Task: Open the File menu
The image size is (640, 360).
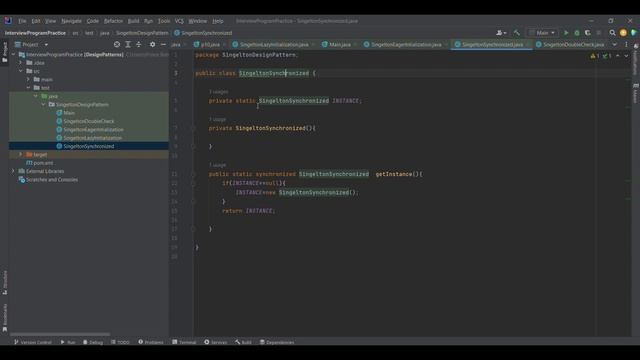Action: (22, 21)
